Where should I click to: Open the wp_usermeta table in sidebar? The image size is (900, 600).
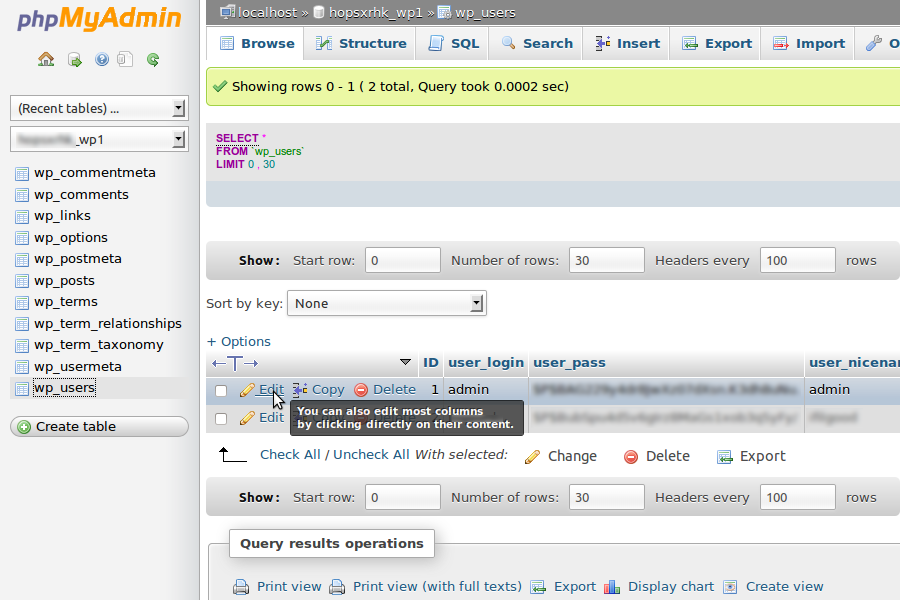77,367
